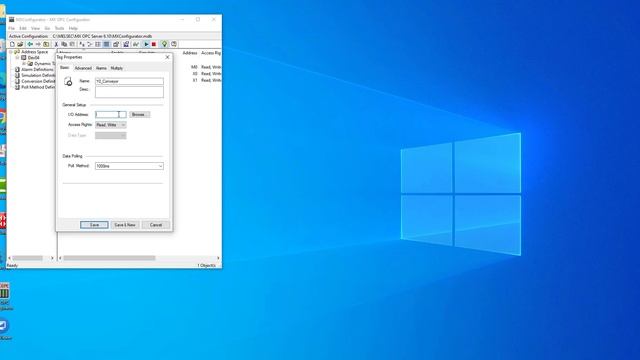Image resolution: width=640 pixels, height=360 pixels.
Task: Open the Edit menu
Action: (x=23, y=28)
